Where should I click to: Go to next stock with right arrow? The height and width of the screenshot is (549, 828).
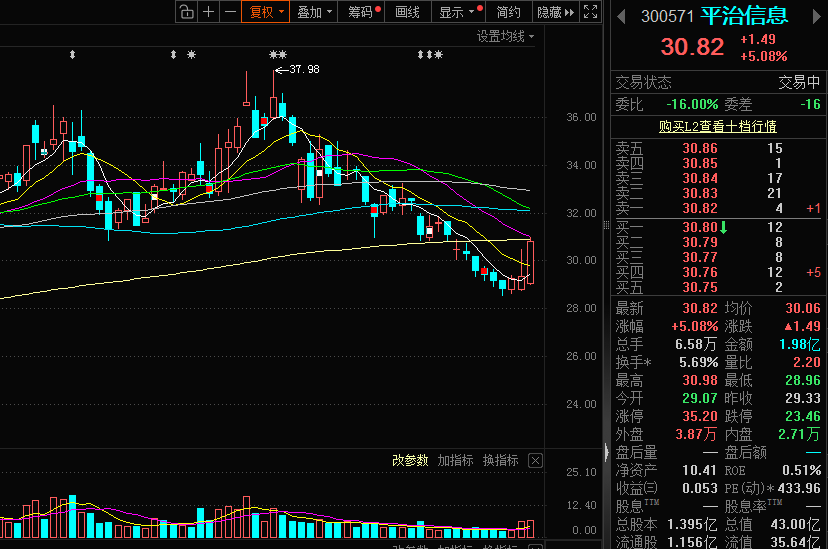click(x=816, y=17)
